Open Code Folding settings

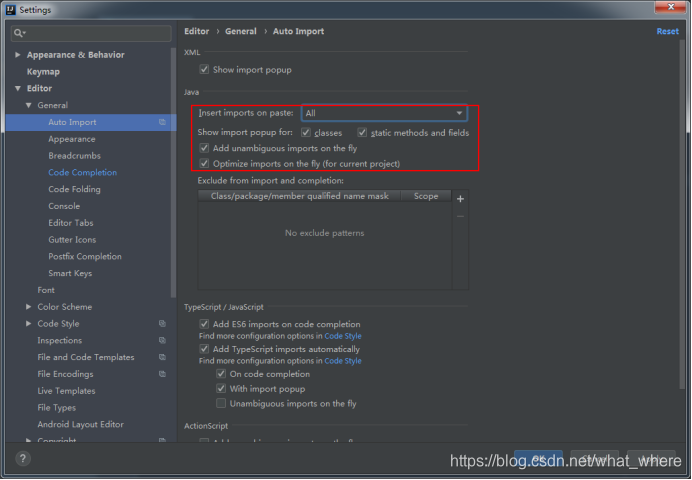tap(74, 189)
